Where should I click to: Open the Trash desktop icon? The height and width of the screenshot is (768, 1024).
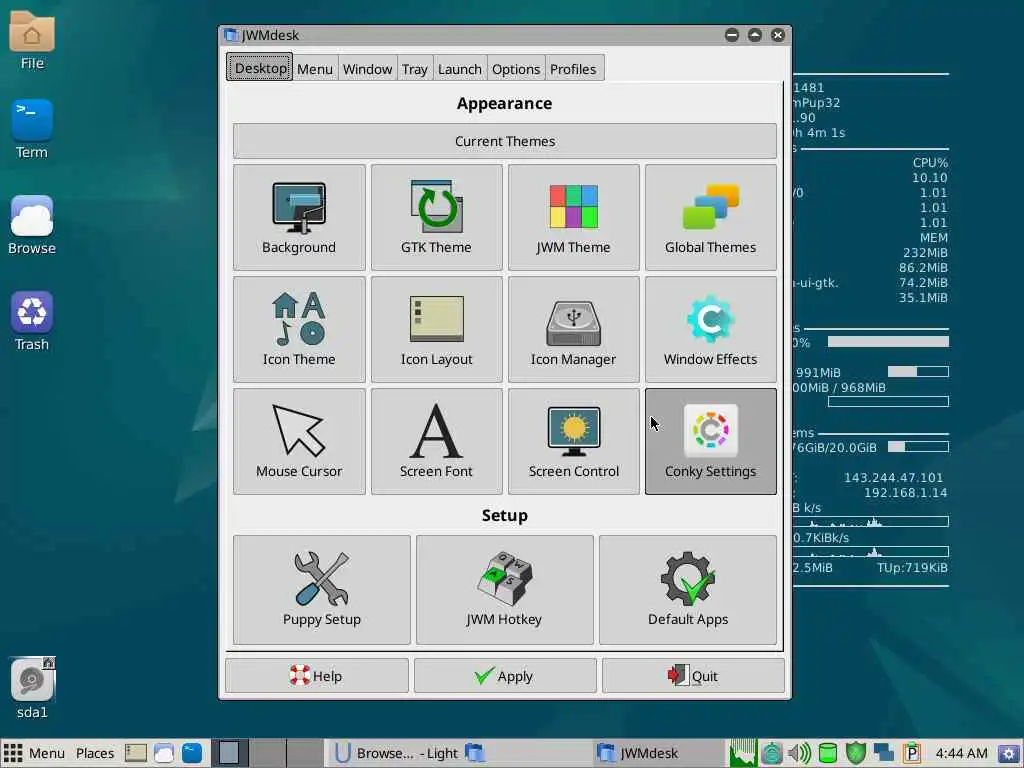pos(32,321)
